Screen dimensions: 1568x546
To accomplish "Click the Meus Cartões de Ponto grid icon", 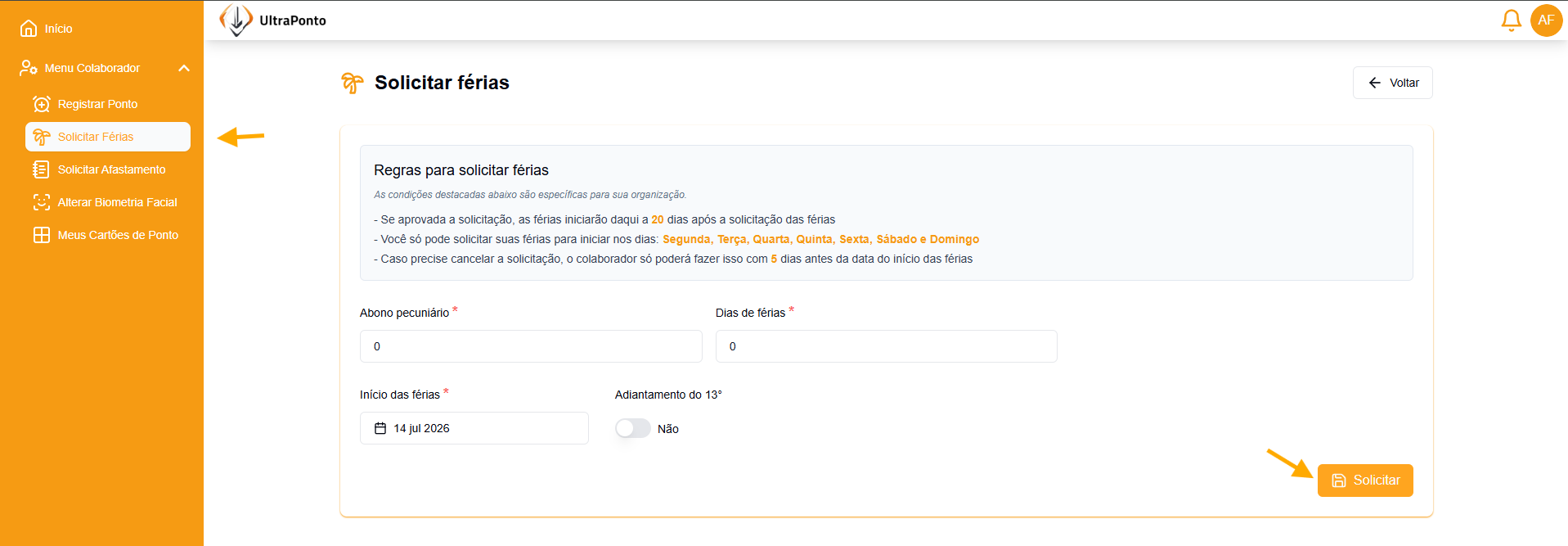I will pos(42,235).
